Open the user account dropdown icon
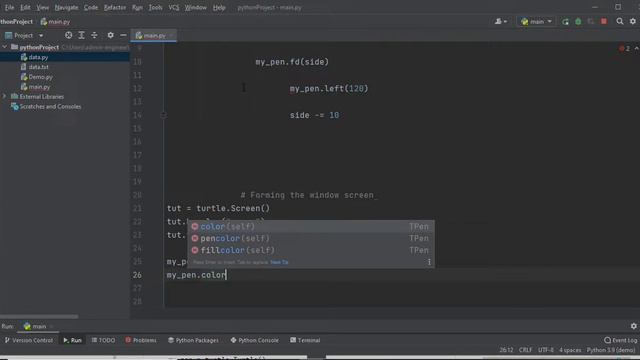 click(x=501, y=21)
